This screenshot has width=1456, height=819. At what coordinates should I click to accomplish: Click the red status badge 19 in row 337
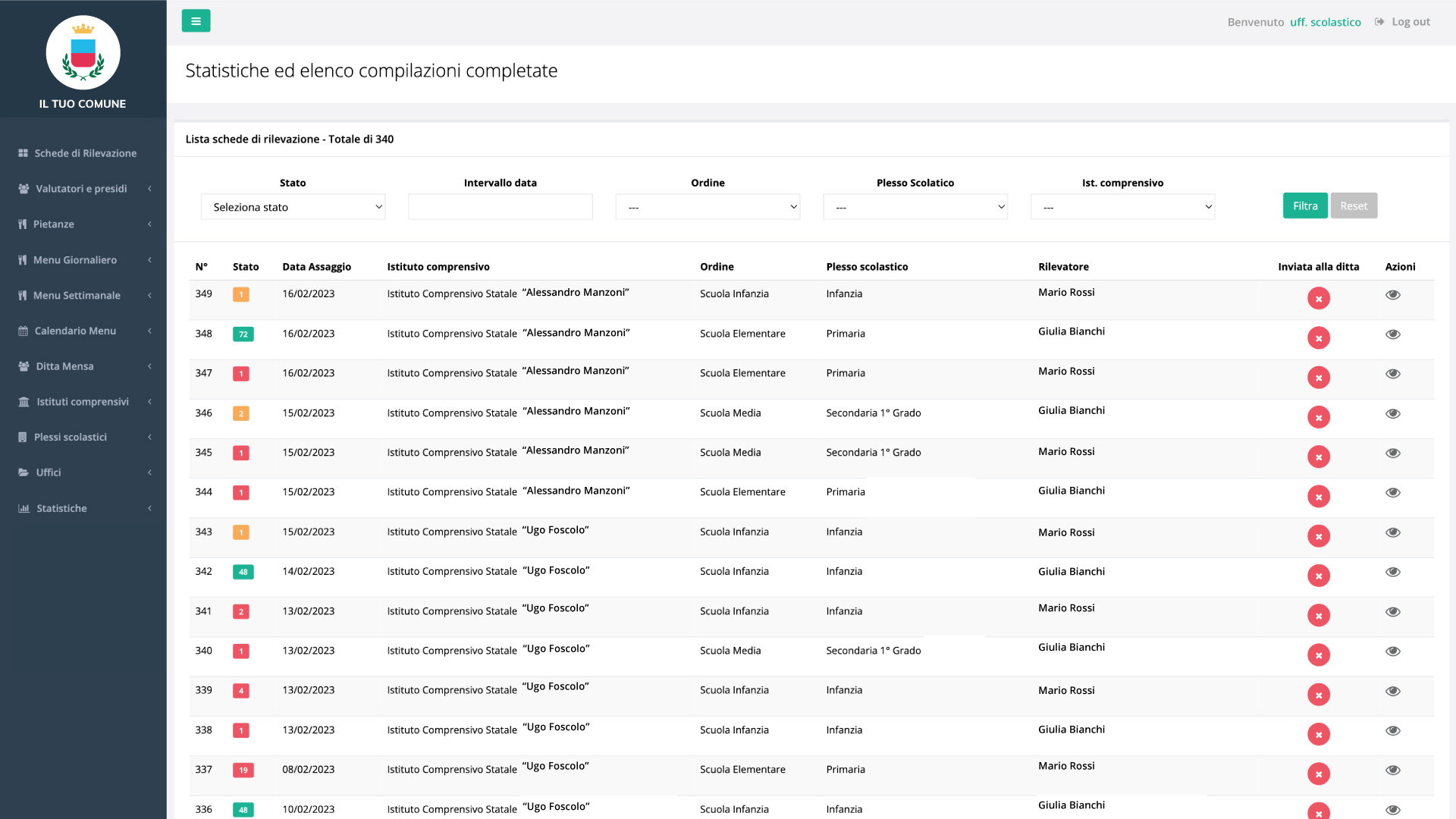point(243,770)
